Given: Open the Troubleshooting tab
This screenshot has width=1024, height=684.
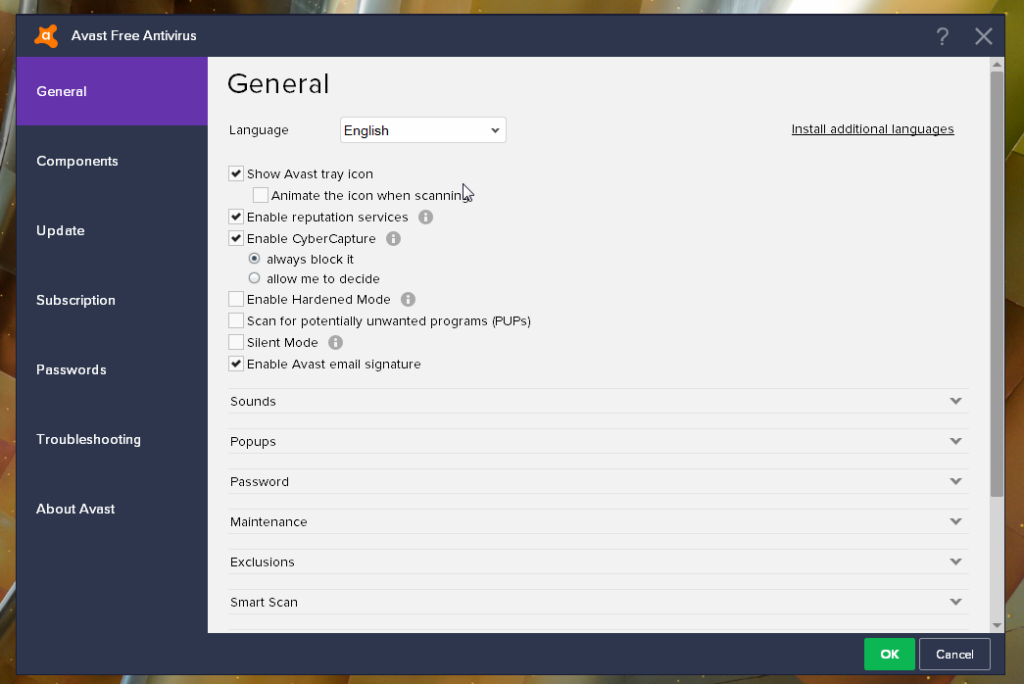Looking at the screenshot, I should point(112,440).
